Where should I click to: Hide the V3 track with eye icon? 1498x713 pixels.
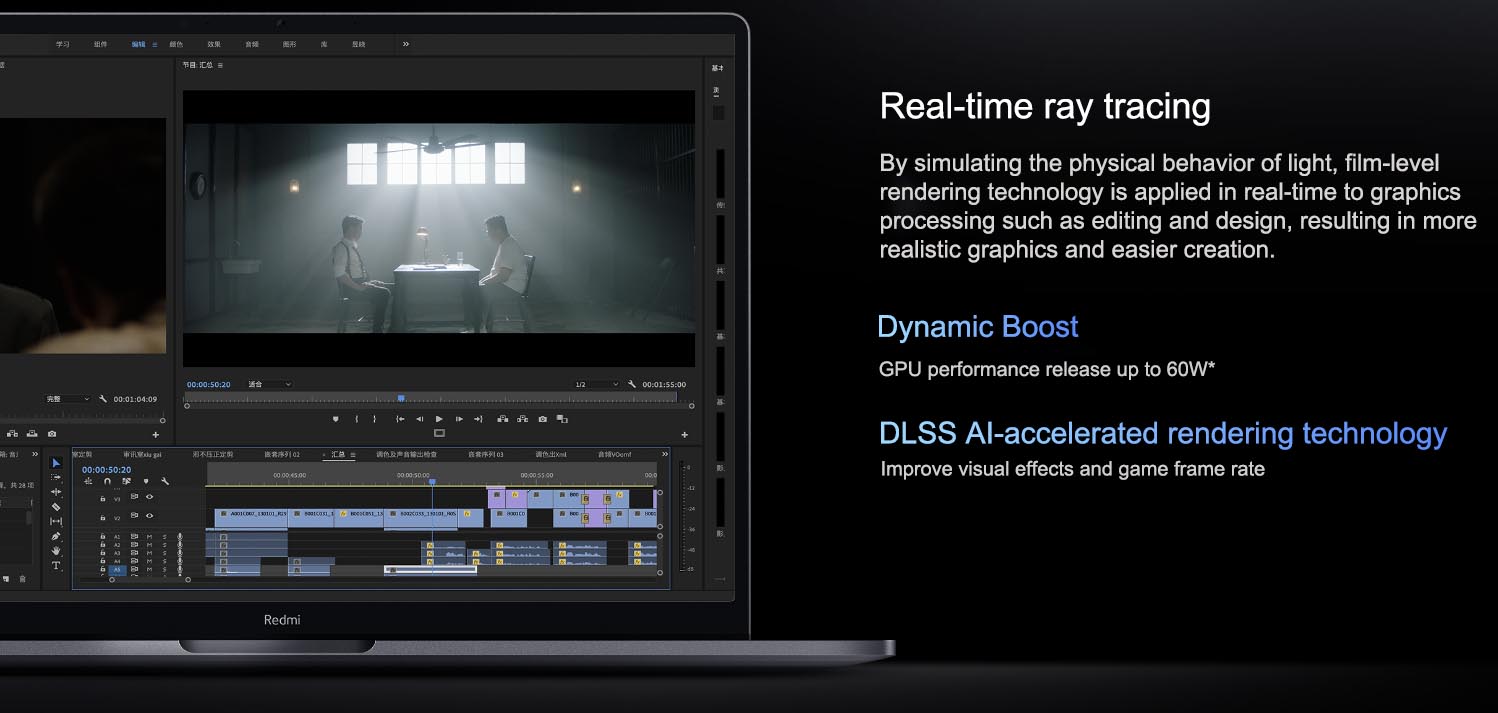point(150,497)
